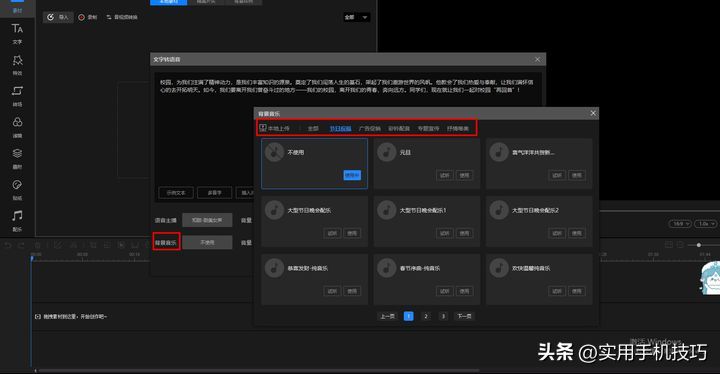Jump to page 2 of music list
Screen dimensions: 720x374
(x=426, y=316)
